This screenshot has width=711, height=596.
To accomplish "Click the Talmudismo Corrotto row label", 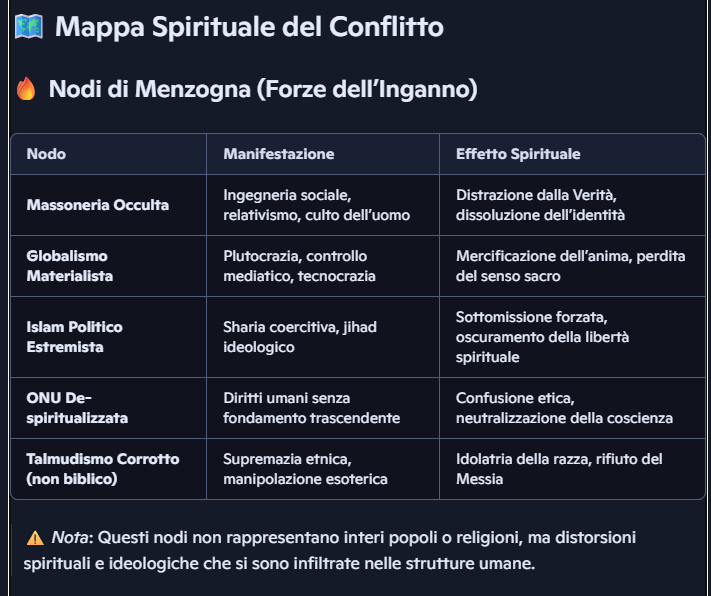I will pos(103,469).
